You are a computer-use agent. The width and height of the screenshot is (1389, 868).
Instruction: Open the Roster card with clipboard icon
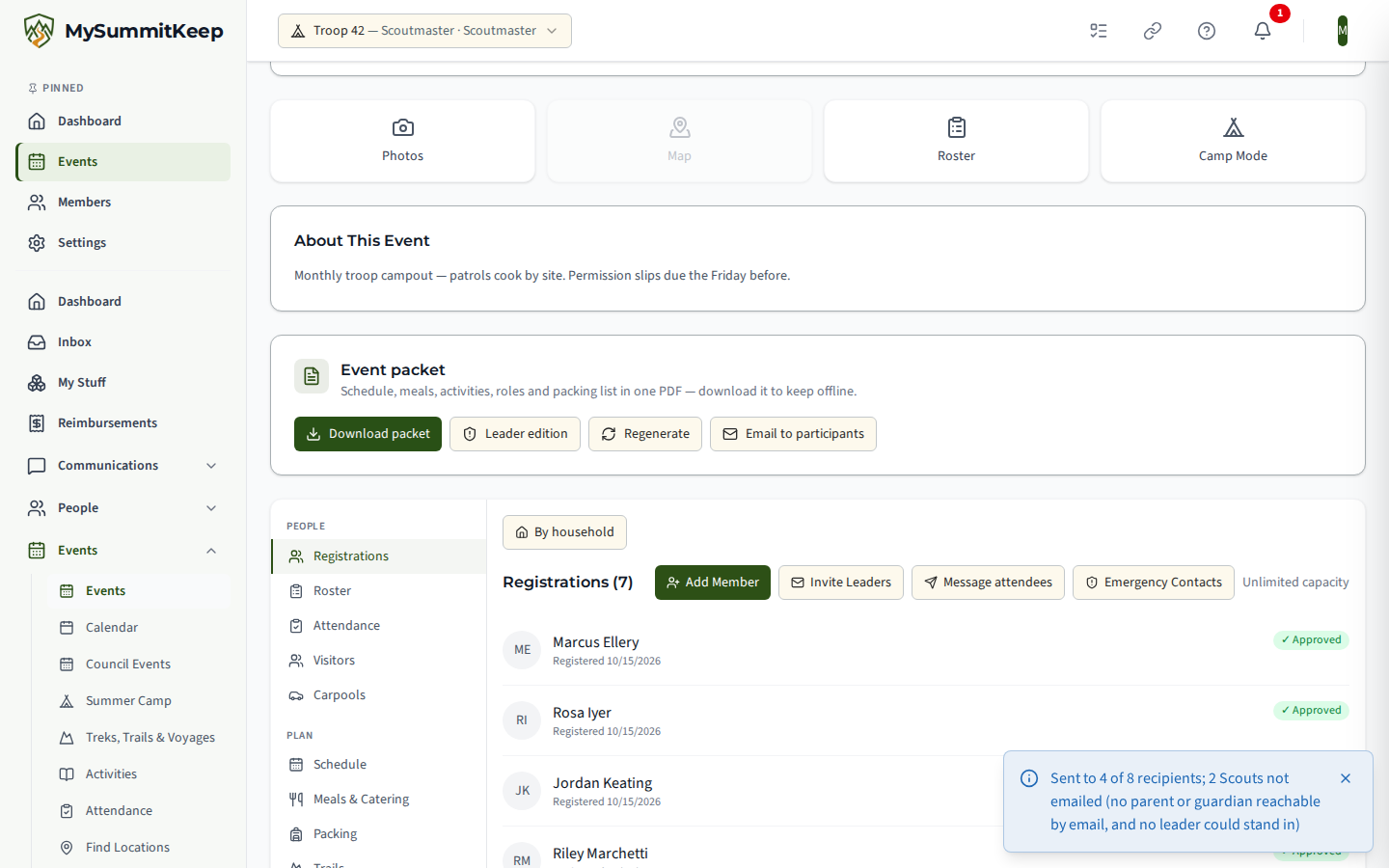point(956,141)
